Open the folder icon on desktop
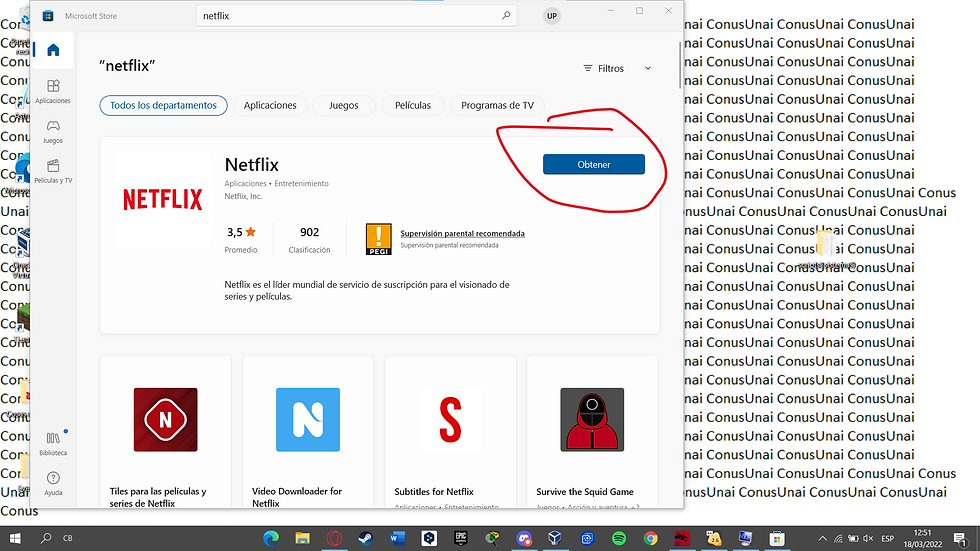The image size is (980, 551). 825,244
